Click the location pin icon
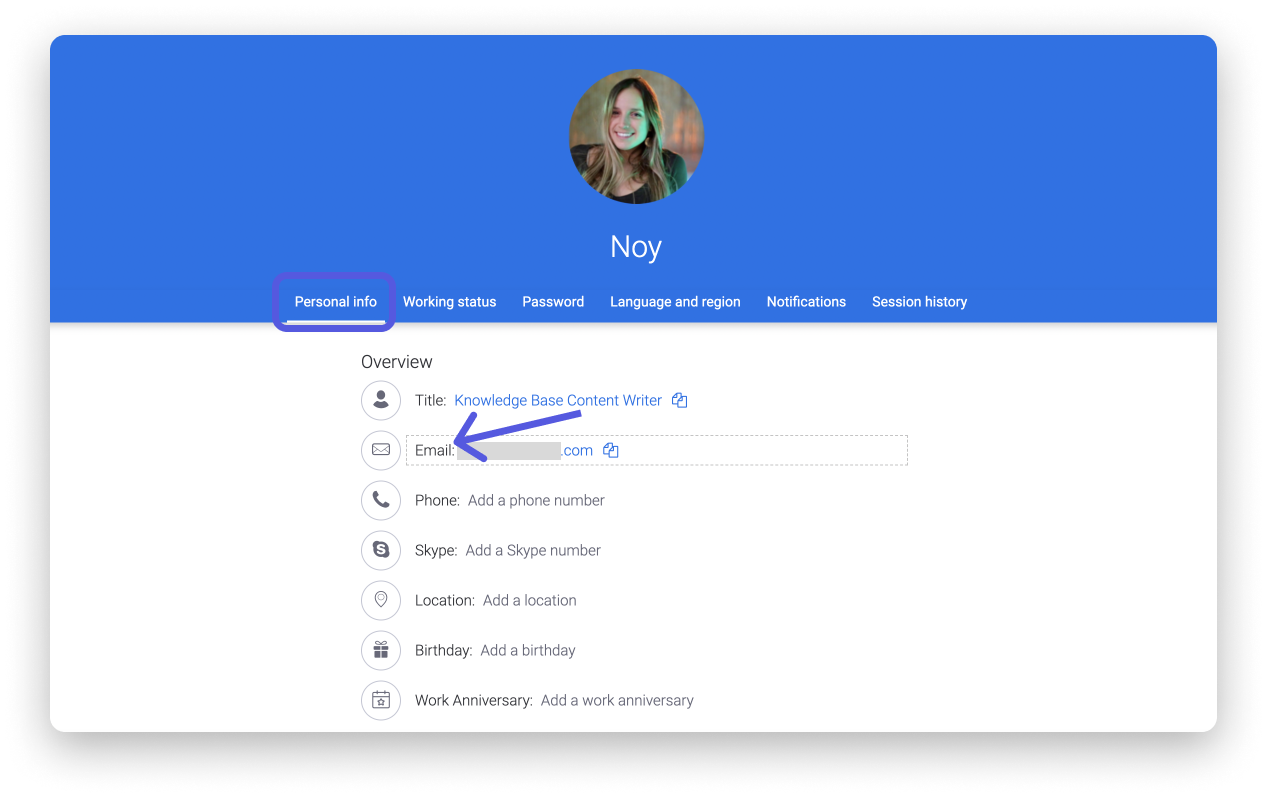1267x797 pixels. tap(380, 600)
